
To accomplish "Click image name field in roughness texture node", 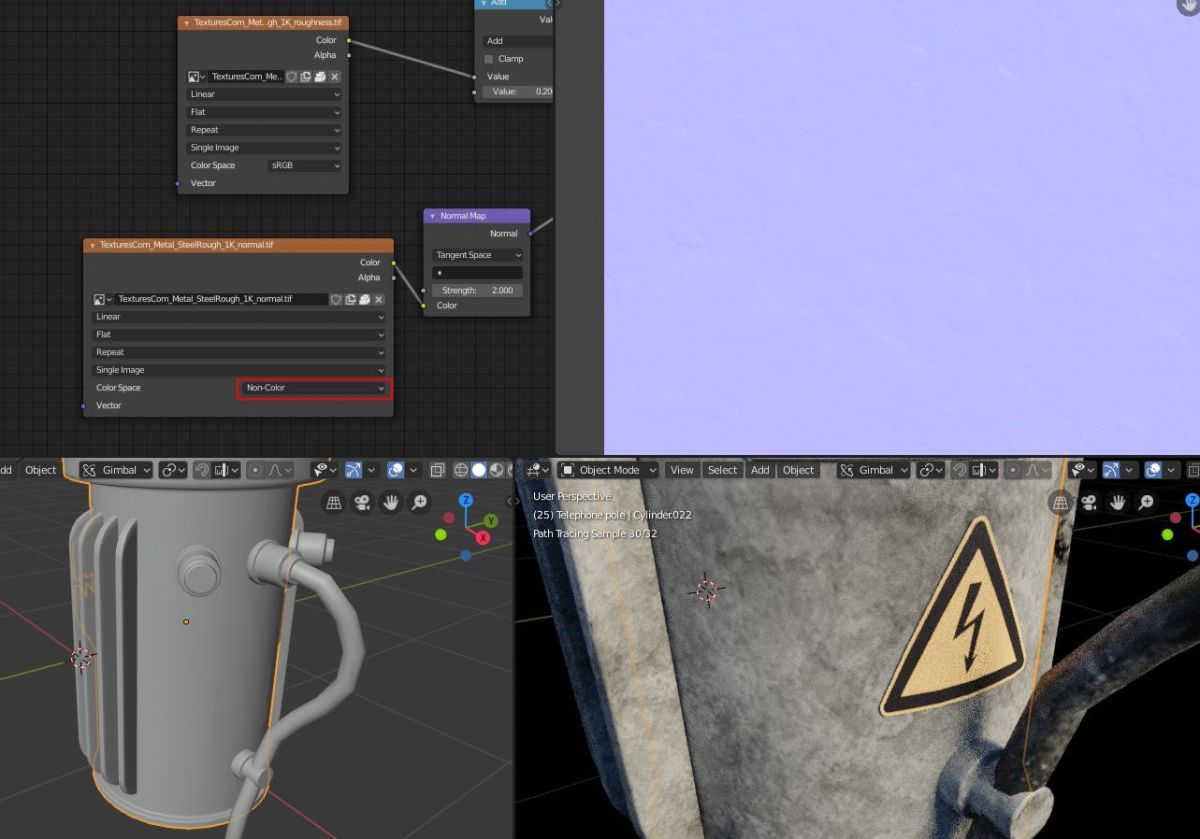I will click(x=245, y=76).
